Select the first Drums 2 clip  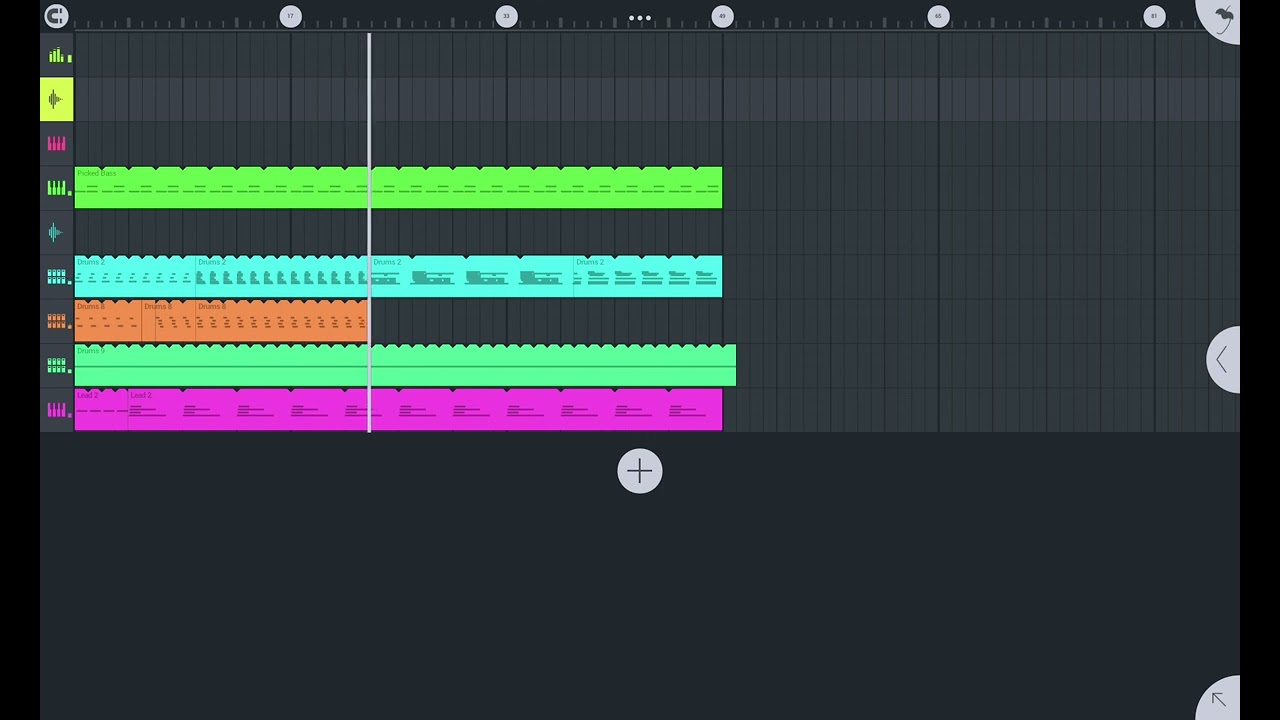135,276
